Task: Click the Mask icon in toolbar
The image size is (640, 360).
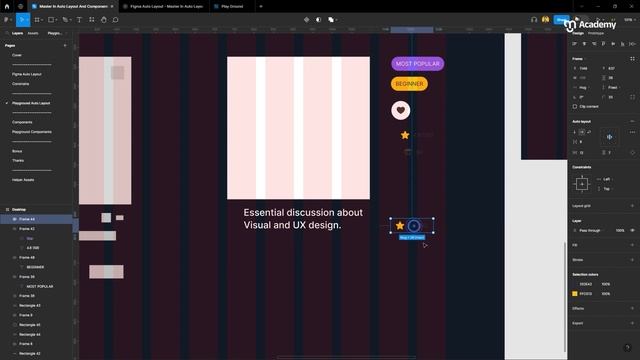Action: [318, 20]
